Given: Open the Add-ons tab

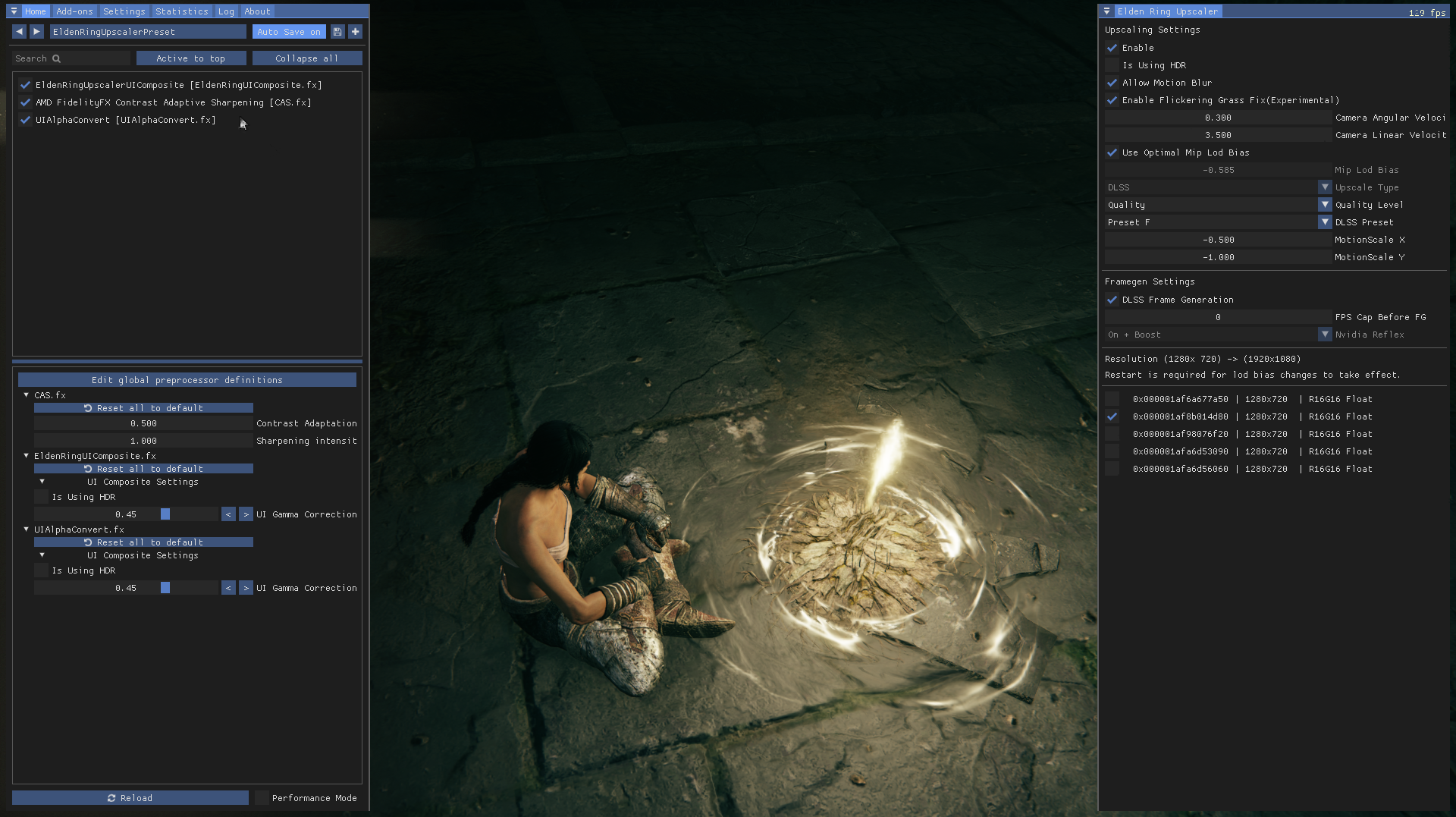Looking at the screenshot, I should click(x=74, y=11).
